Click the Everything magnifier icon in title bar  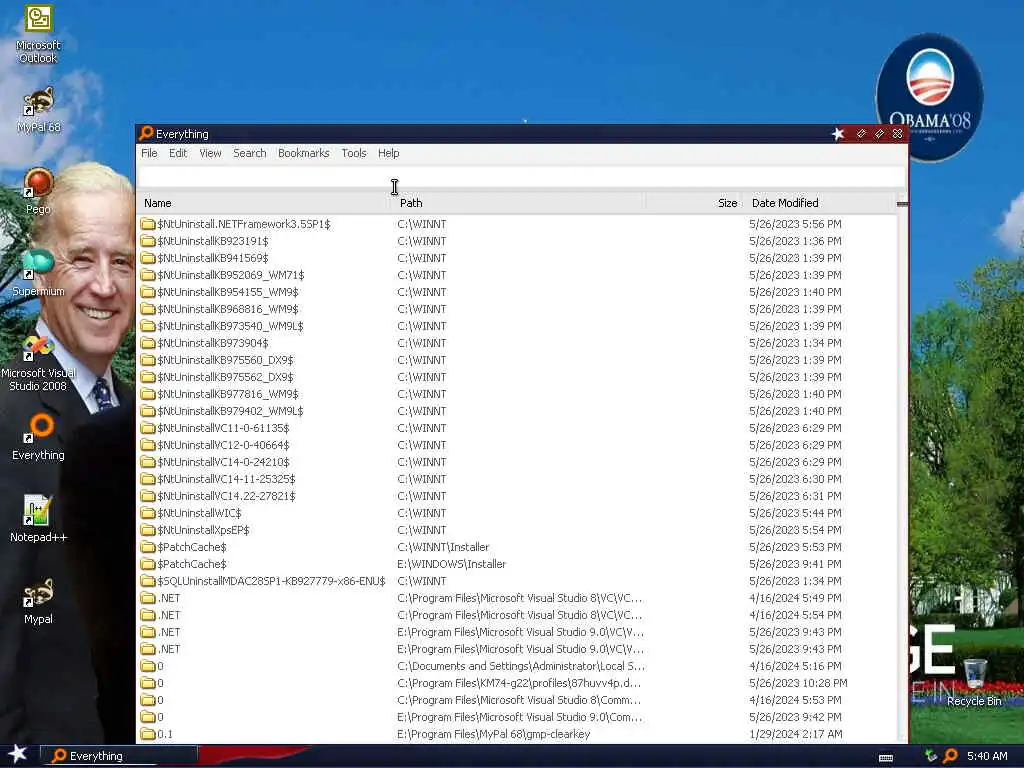tap(146, 133)
